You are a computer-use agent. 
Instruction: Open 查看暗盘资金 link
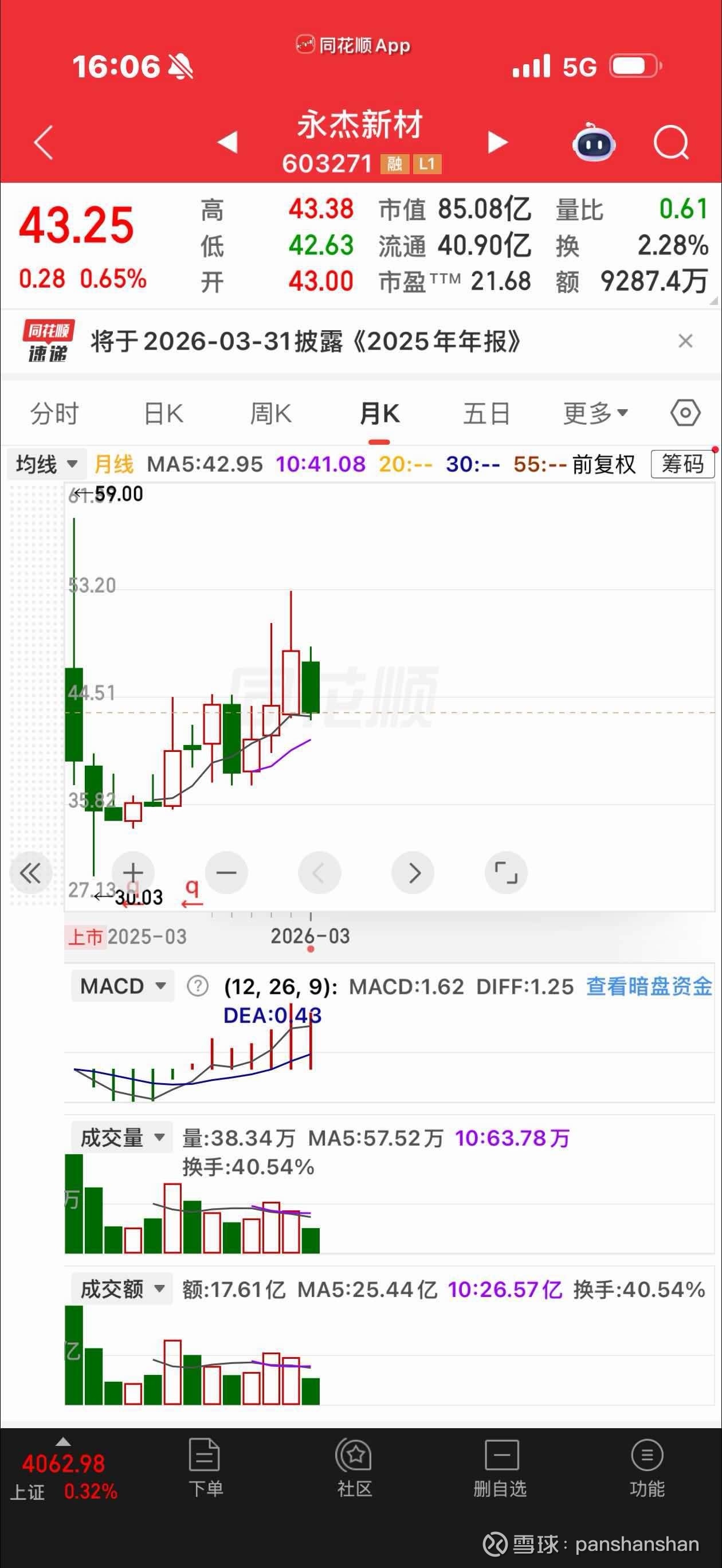click(648, 986)
